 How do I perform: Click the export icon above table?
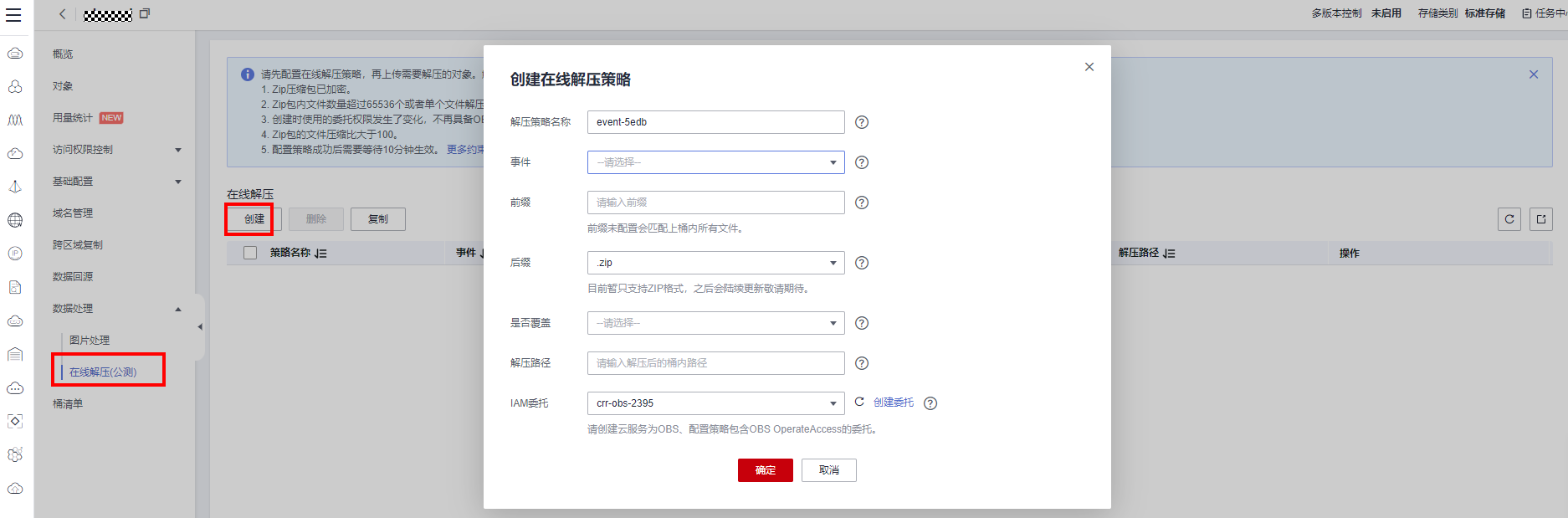(x=1541, y=219)
